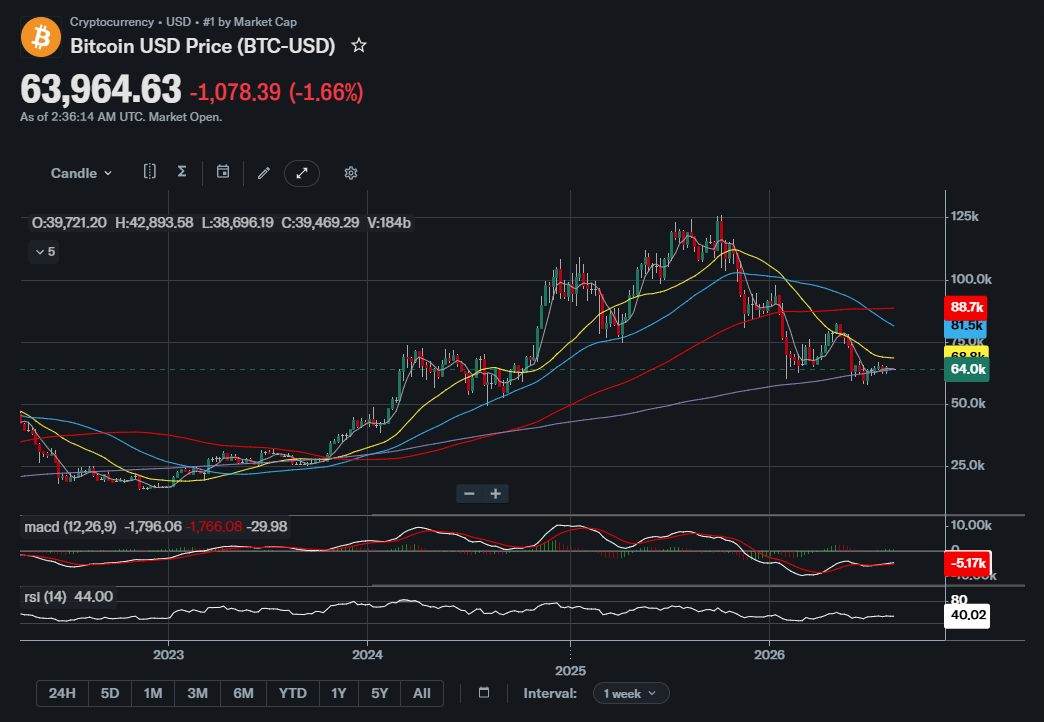Screen dimensions: 1044x722
Task: Click the 10.00k MACD axis label
Action: click(971, 526)
